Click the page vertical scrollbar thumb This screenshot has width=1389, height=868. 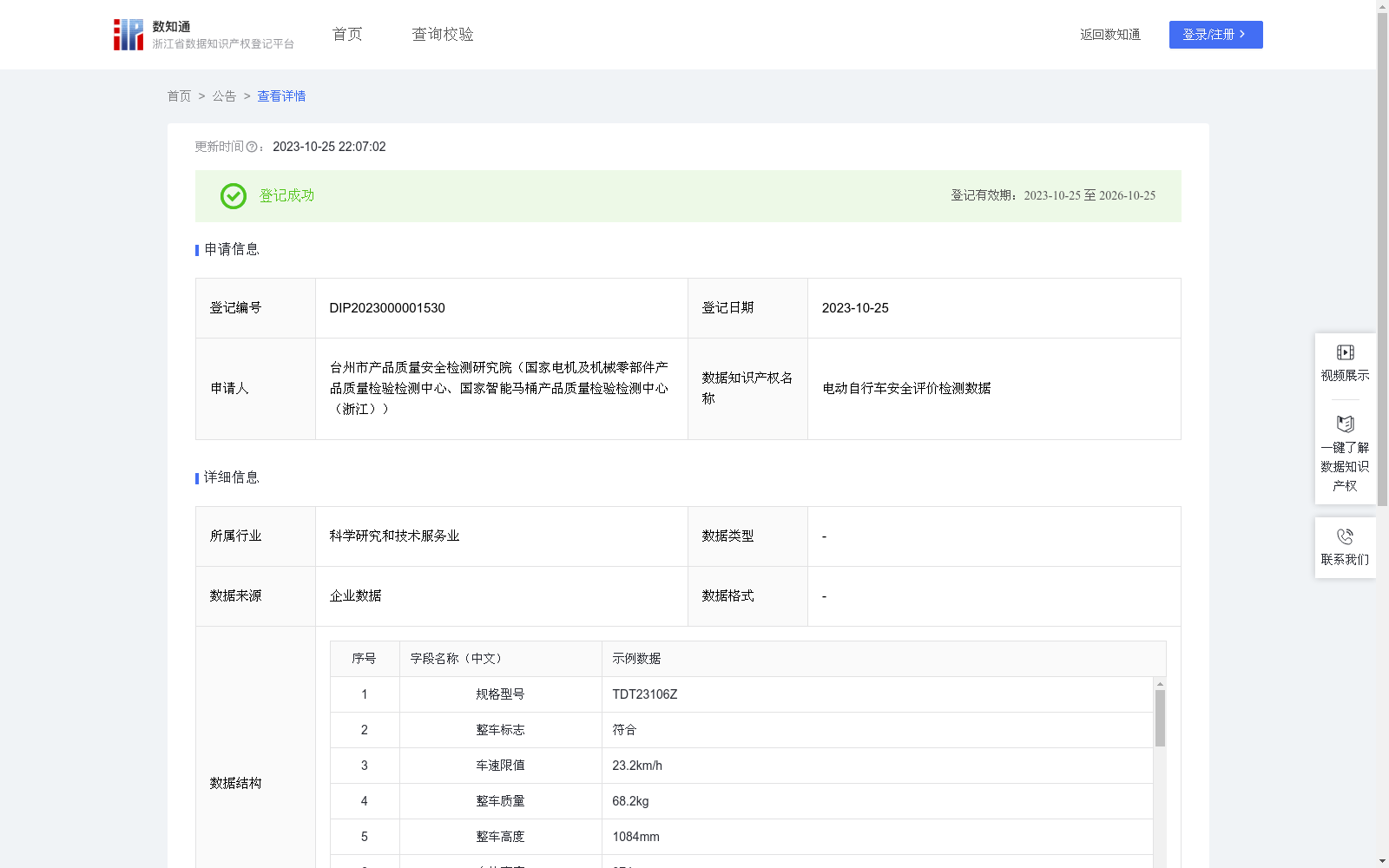point(1382,259)
